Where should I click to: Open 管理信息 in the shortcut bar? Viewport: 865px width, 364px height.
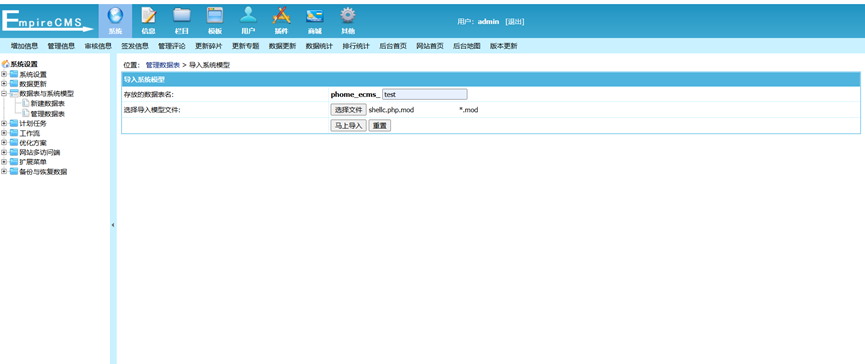pos(61,46)
